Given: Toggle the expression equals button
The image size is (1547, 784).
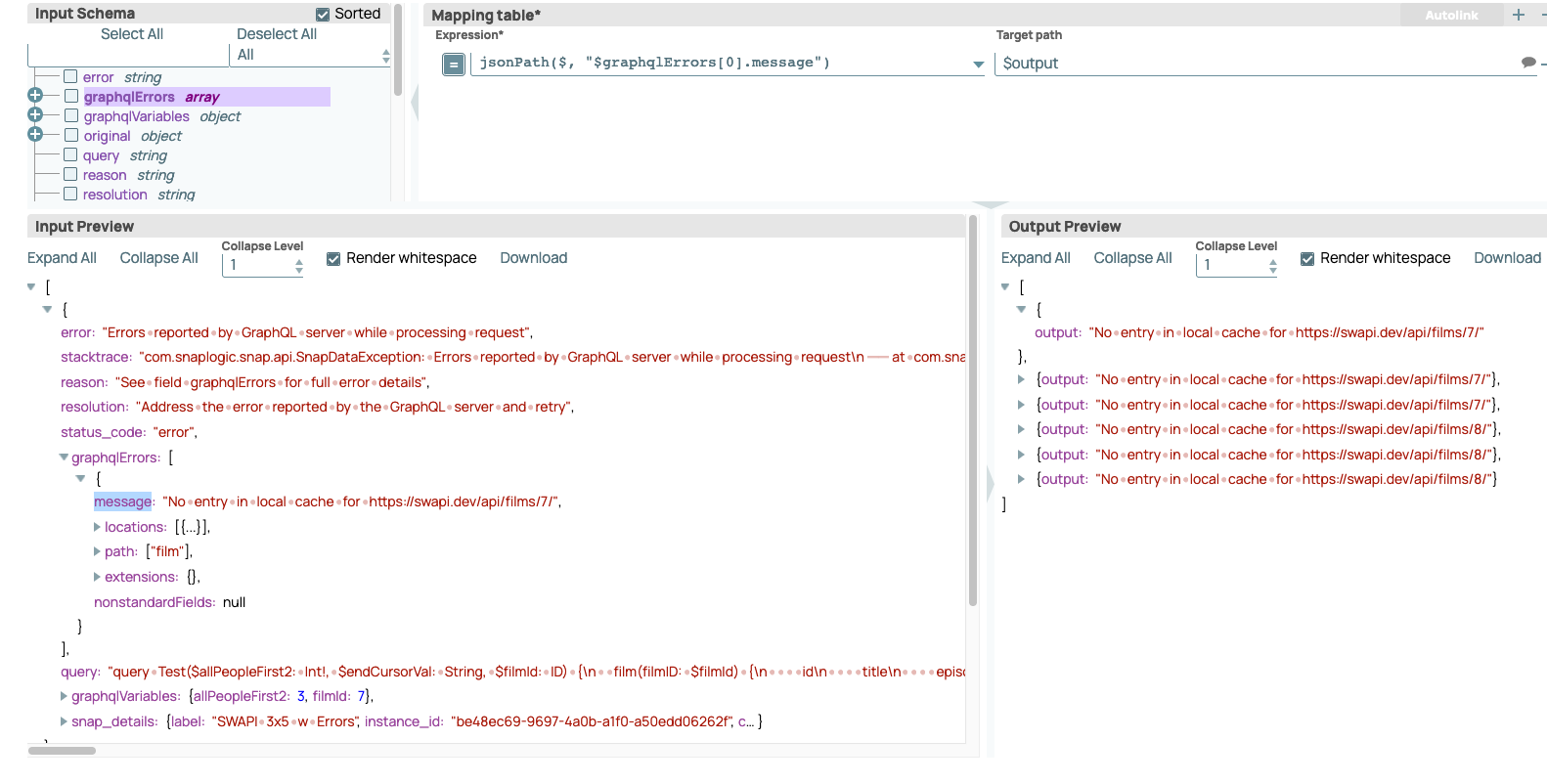Looking at the screenshot, I should tap(454, 65).
